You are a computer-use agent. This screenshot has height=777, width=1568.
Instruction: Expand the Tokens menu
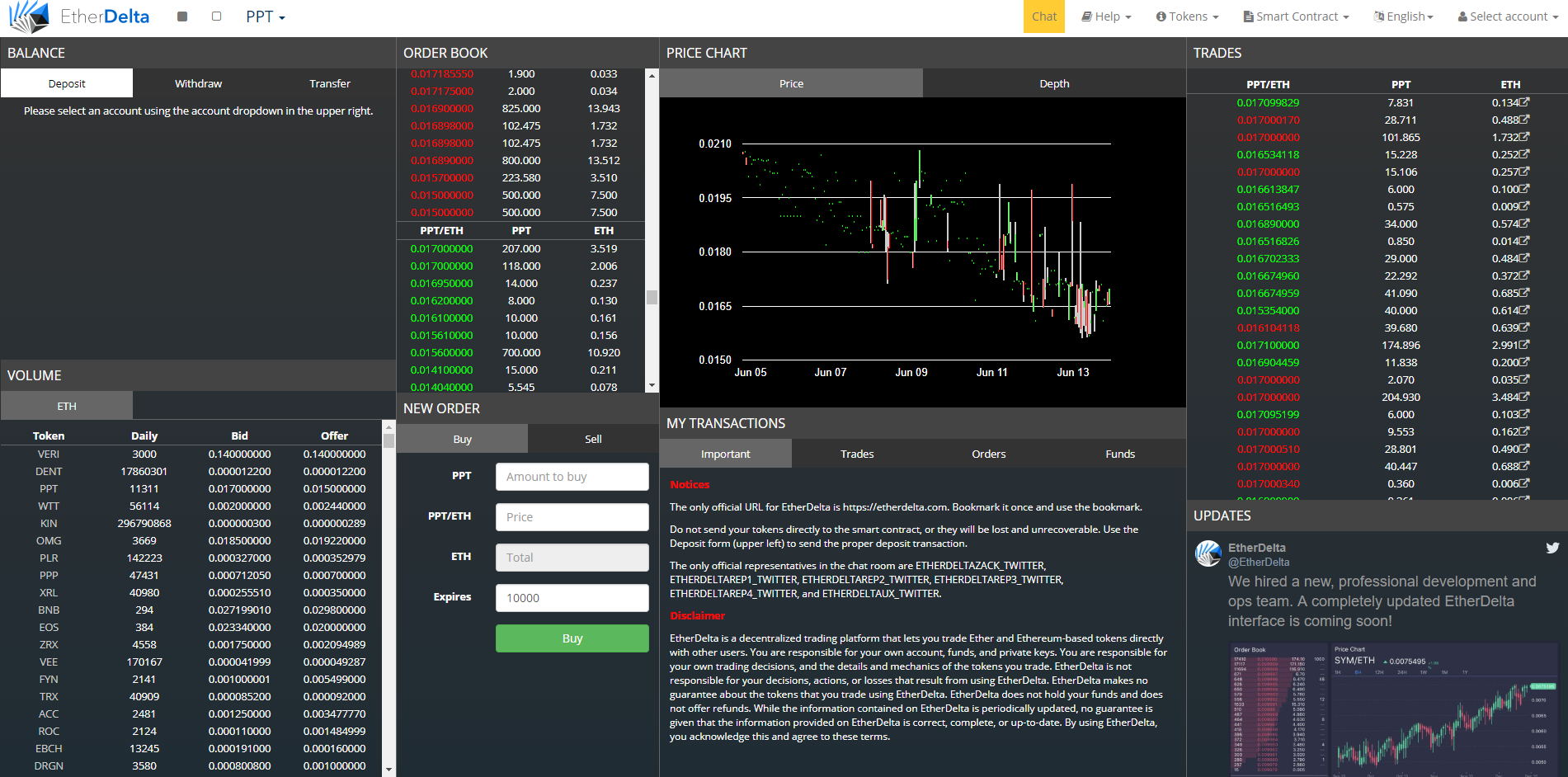pos(1187,16)
